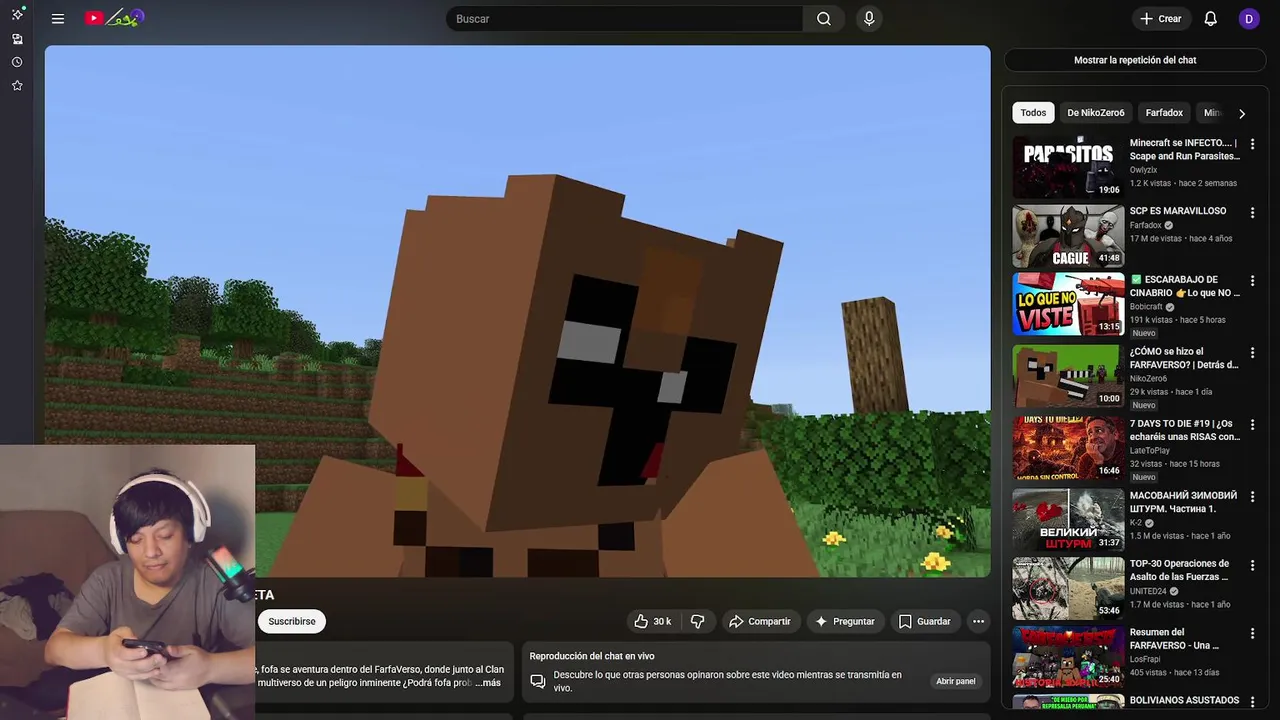Open more actions ellipsis under video

(978, 621)
